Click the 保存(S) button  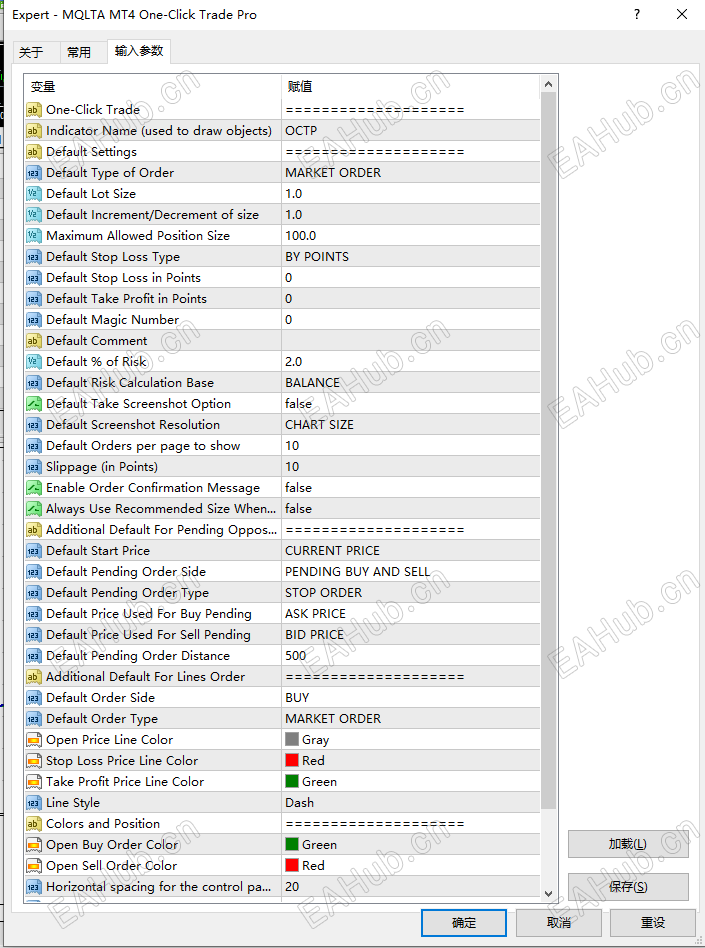[x=628, y=887]
